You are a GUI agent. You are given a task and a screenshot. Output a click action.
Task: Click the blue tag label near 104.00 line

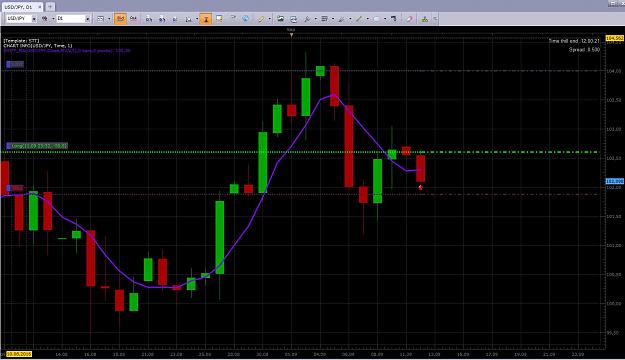click(15, 64)
